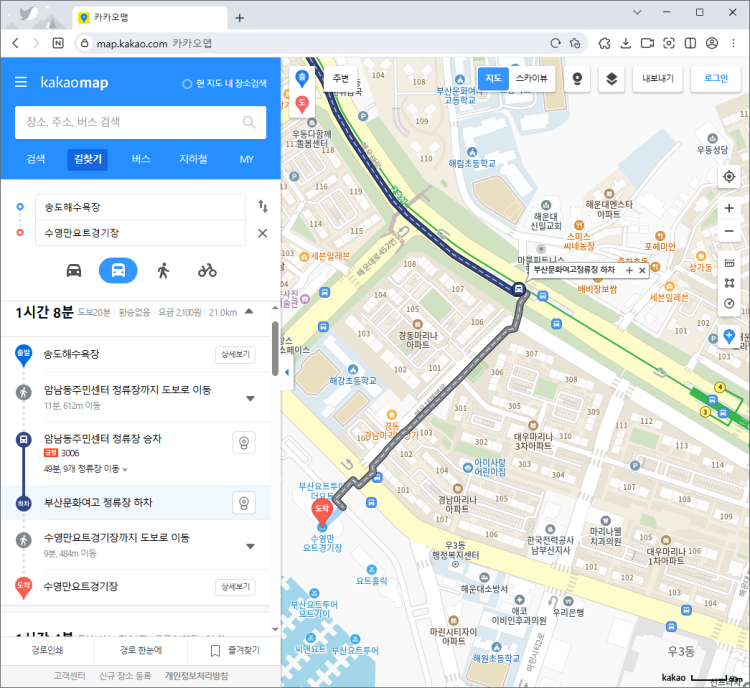Open roadview for 부산문화여고 정류장 하차
Image resolution: width=750 pixels, height=688 pixels.
pos(241,502)
